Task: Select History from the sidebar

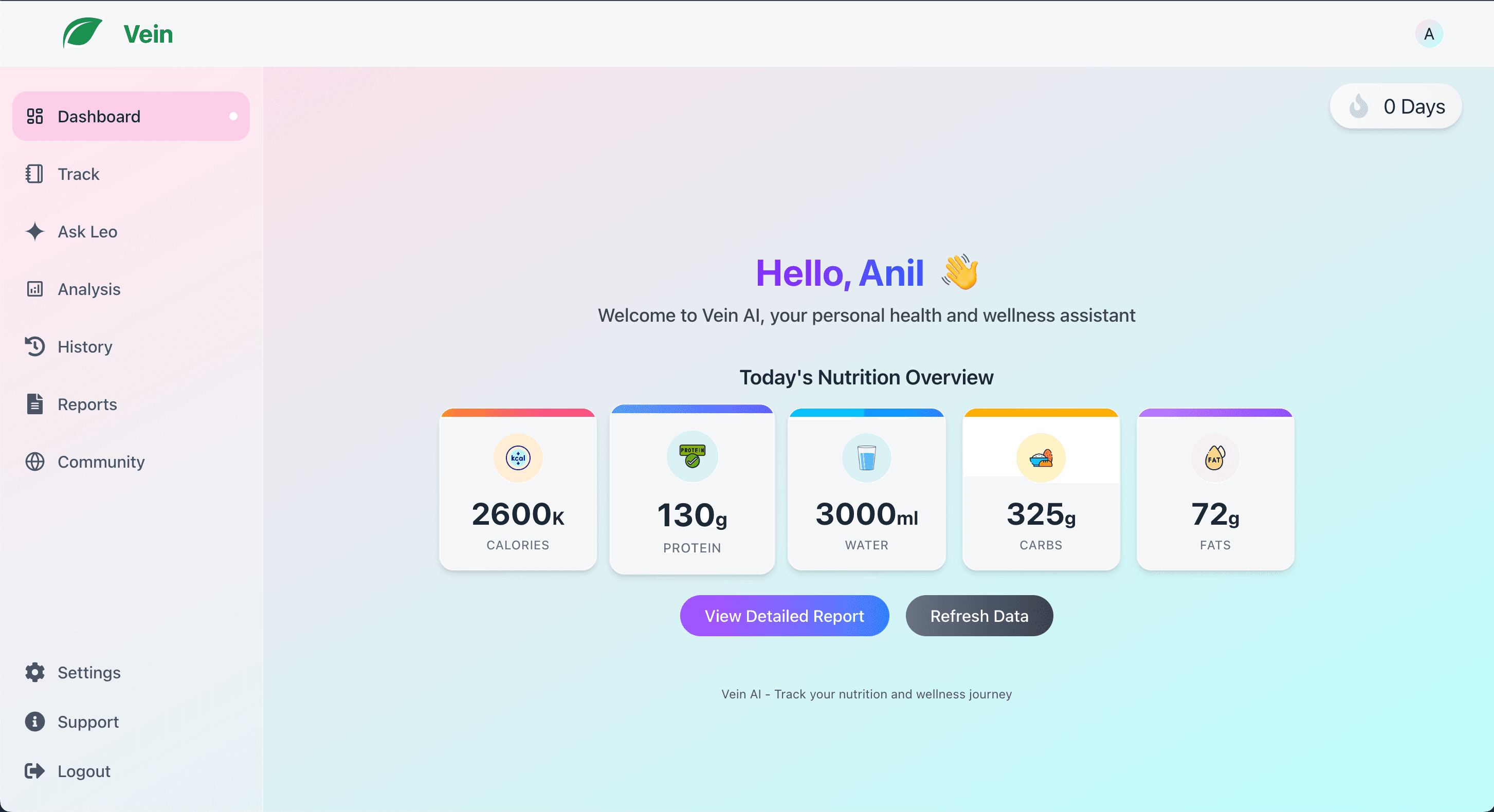Action: 85,346
